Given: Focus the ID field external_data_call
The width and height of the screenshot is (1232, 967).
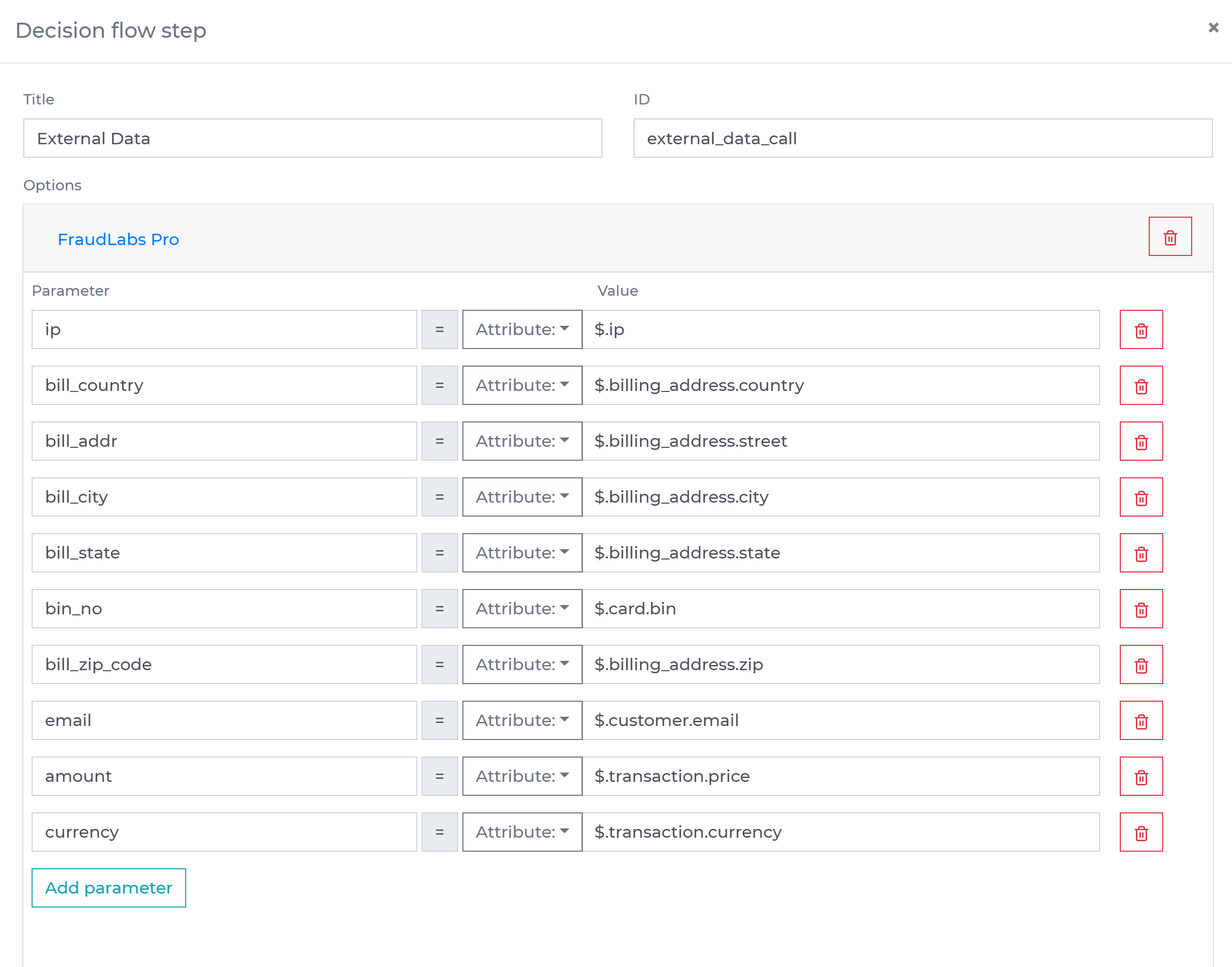Looking at the screenshot, I should [x=923, y=138].
